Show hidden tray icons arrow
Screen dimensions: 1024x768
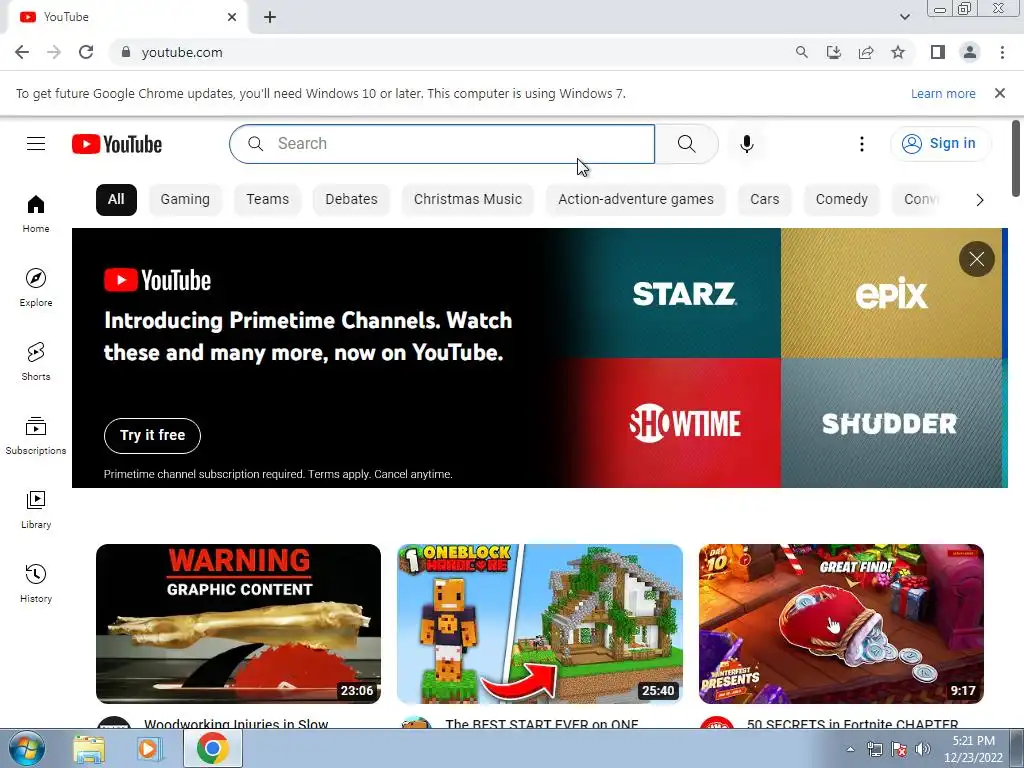(850, 749)
